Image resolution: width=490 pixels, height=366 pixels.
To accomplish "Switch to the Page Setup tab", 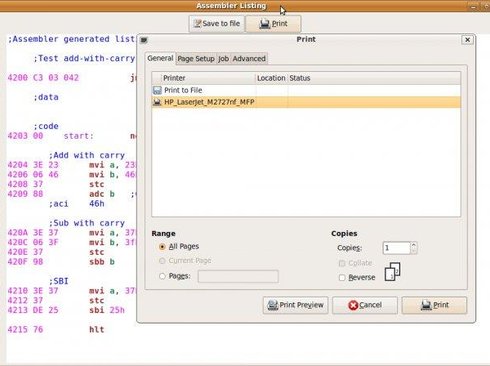I will click(x=196, y=59).
